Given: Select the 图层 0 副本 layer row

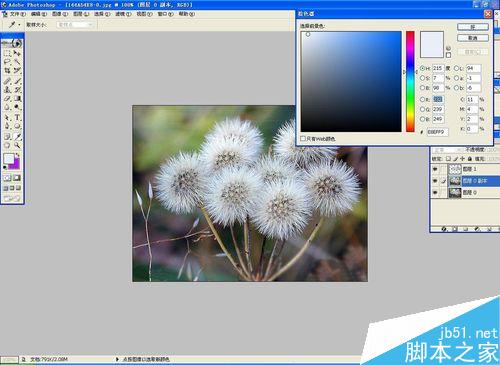Looking at the screenshot, I should (x=465, y=181).
